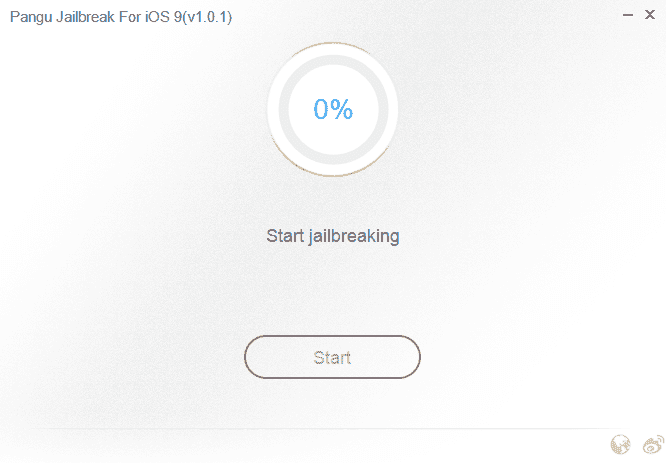Open the Weibo social icon
Viewport: 666px width, 463px height.
[x=653, y=445]
